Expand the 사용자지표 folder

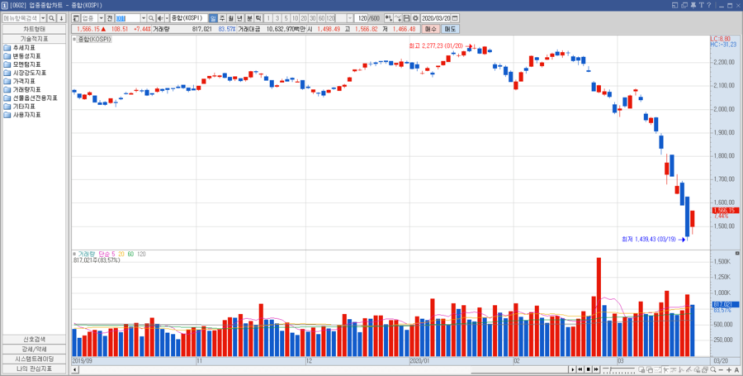pyautogui.click(x=22, y=115)
